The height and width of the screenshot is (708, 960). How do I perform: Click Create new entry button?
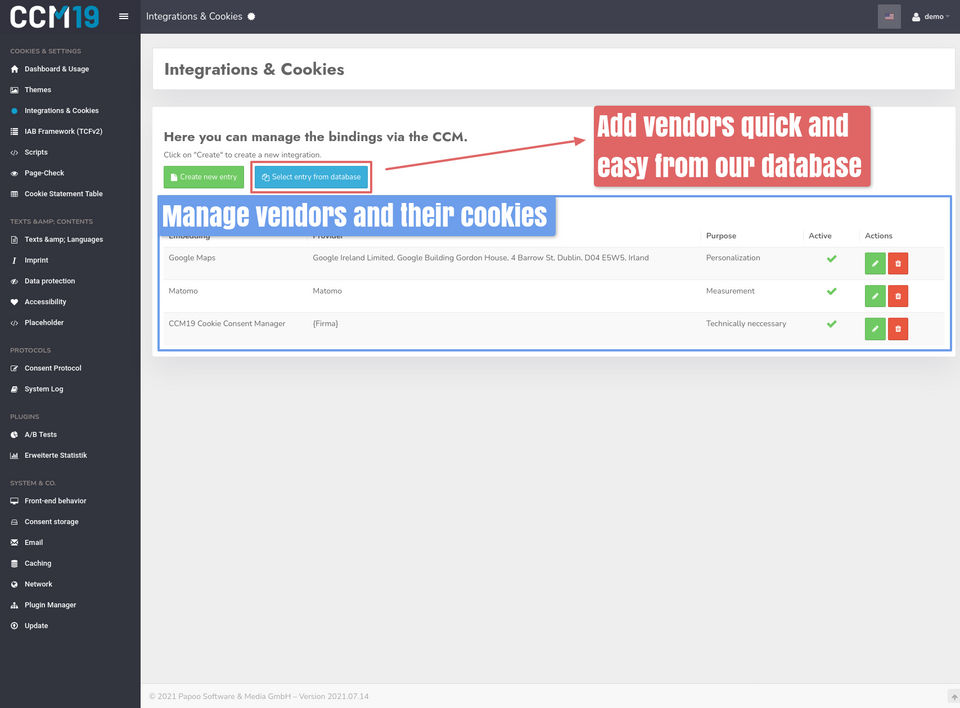coord(203,177)
